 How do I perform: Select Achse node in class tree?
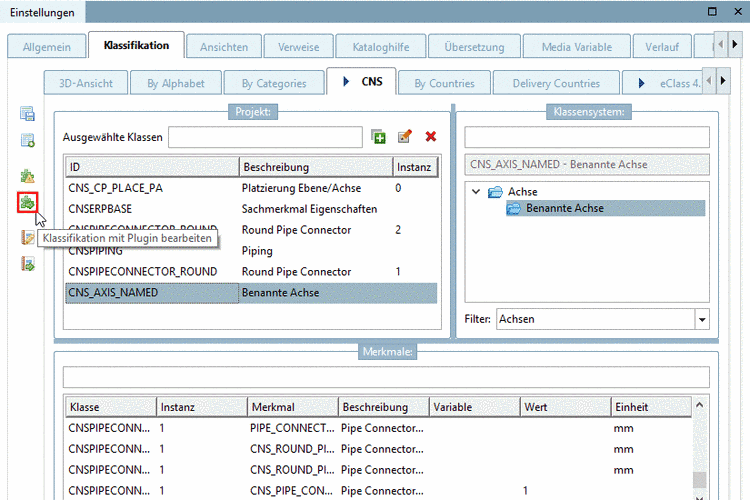(522, 192)
